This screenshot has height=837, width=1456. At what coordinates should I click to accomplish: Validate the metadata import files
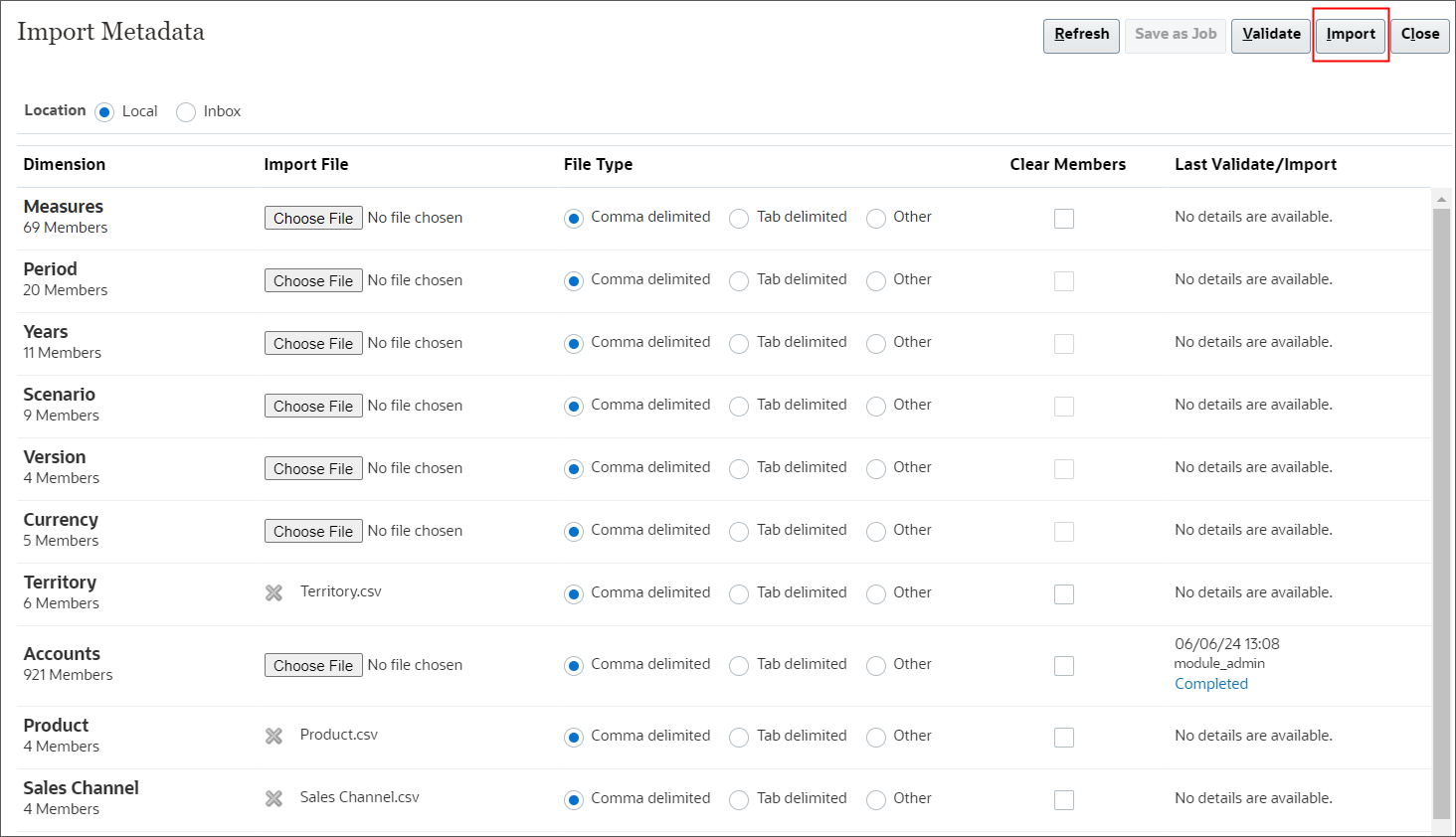[1270, 33]
